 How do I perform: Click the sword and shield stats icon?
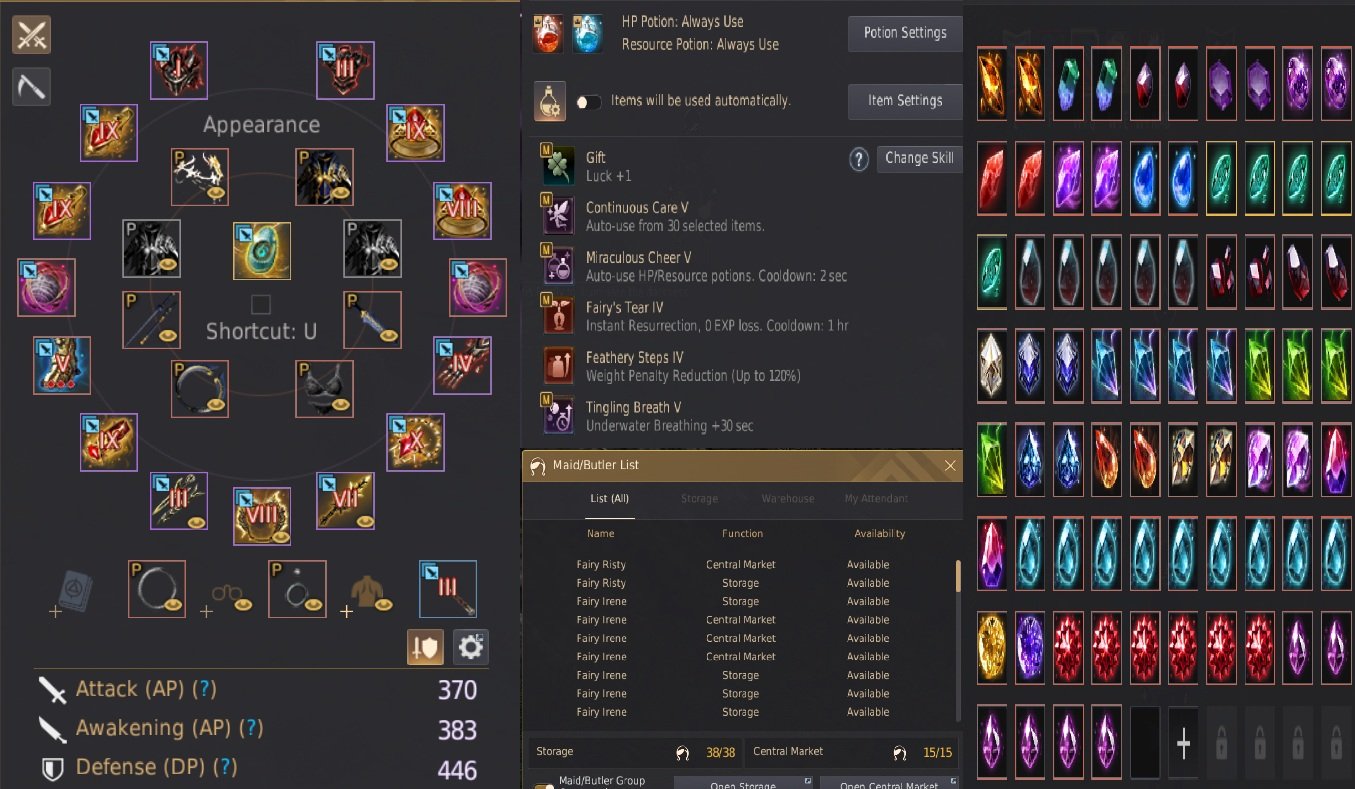point(425,647)
